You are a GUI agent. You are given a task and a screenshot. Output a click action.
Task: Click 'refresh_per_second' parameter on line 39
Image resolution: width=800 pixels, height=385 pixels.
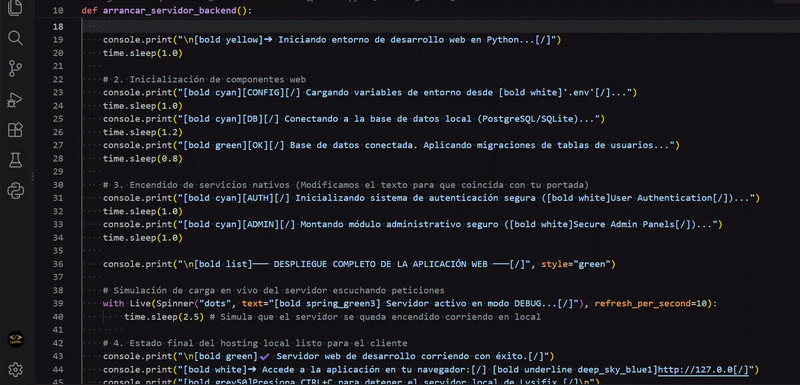pyautogui.click(x=643, y=304)
